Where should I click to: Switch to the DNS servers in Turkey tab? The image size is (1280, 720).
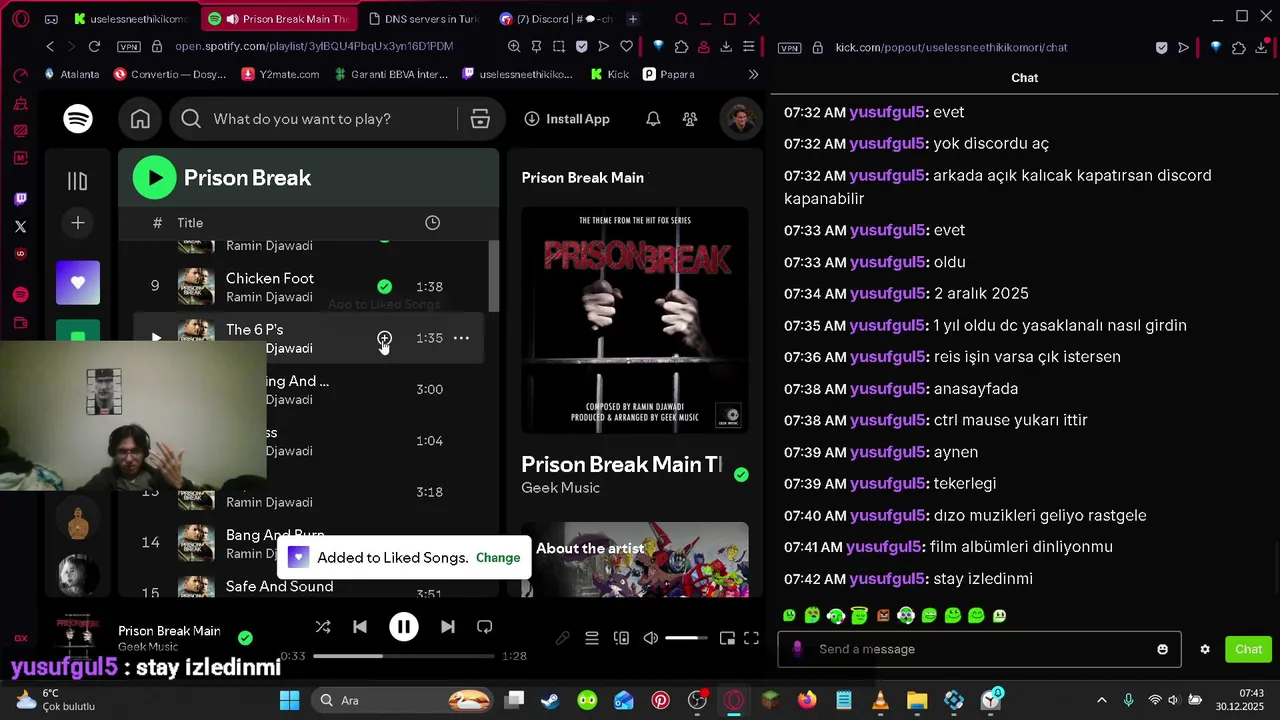click(423, 19)
